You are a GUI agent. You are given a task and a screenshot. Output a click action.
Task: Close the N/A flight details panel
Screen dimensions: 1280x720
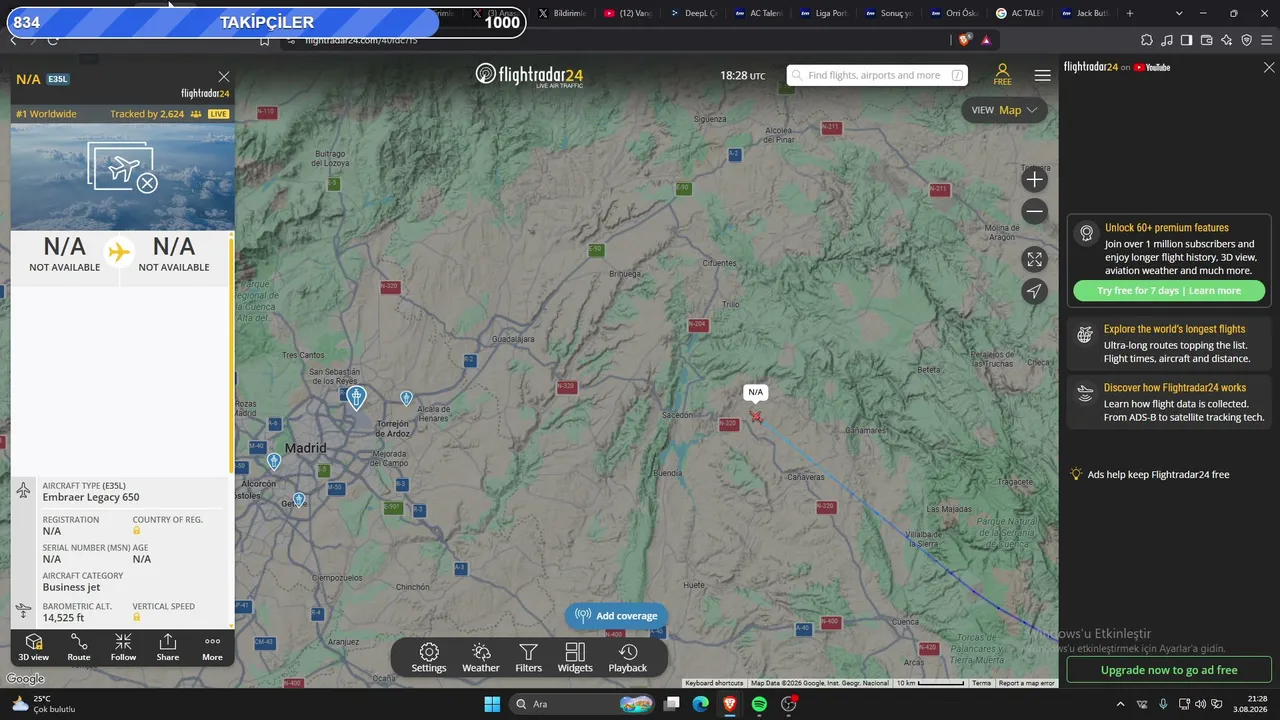(224, 76)
